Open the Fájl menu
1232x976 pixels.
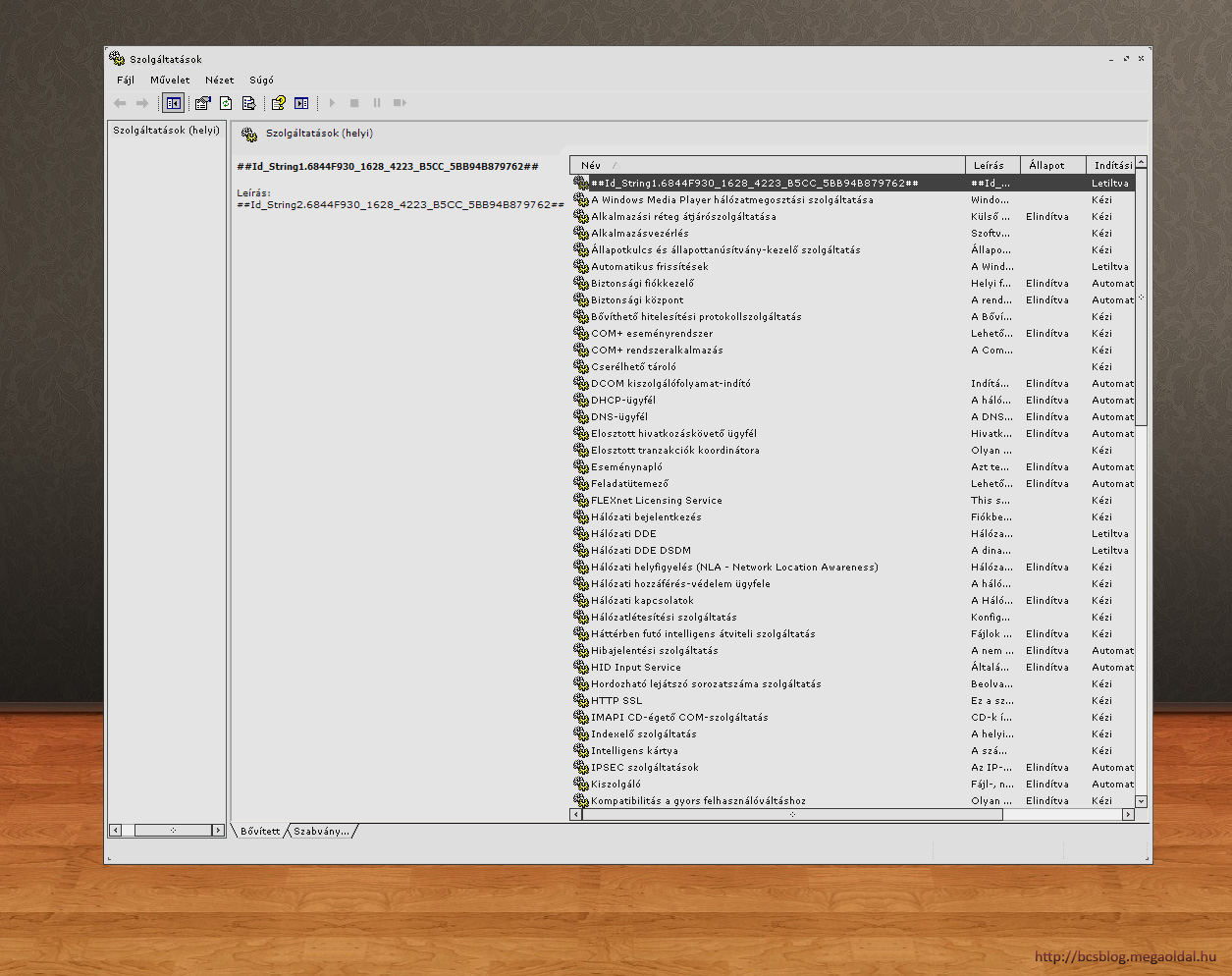[x=126, y=81]
